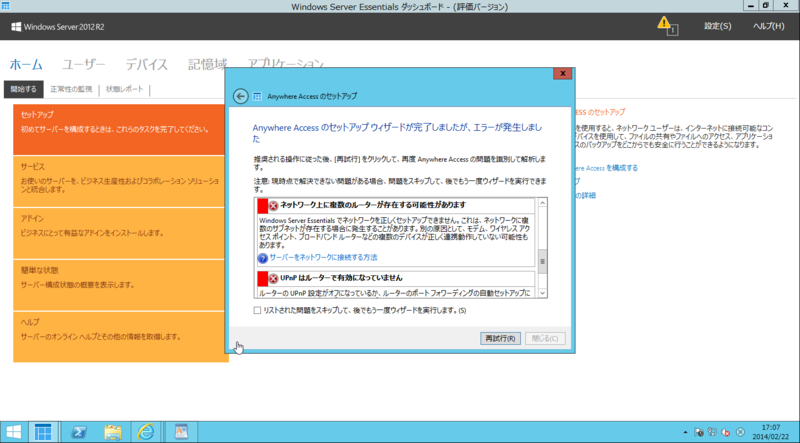Click the circled X tray icon
The width and height of the screenshot is (800, 443).
click(740, 432)
